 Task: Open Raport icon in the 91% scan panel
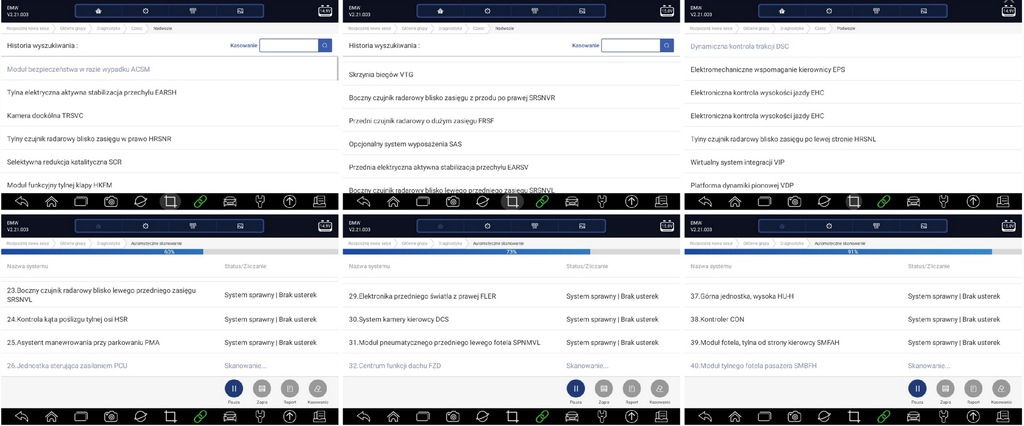(974, 389)
